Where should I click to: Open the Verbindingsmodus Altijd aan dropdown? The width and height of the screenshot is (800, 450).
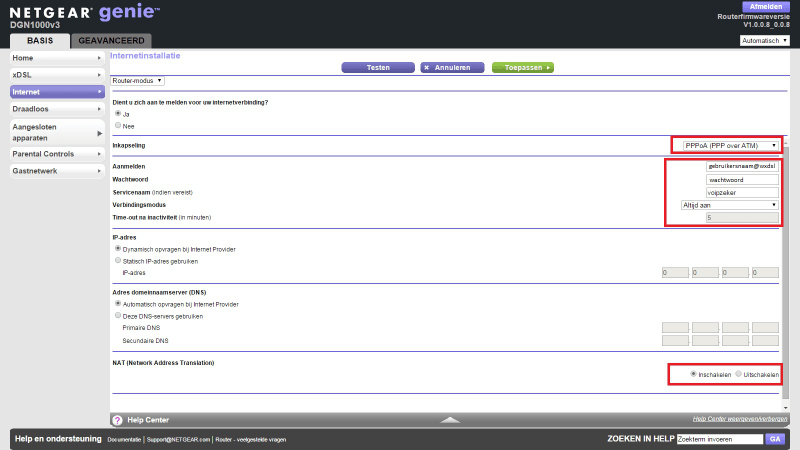(730, 205)
